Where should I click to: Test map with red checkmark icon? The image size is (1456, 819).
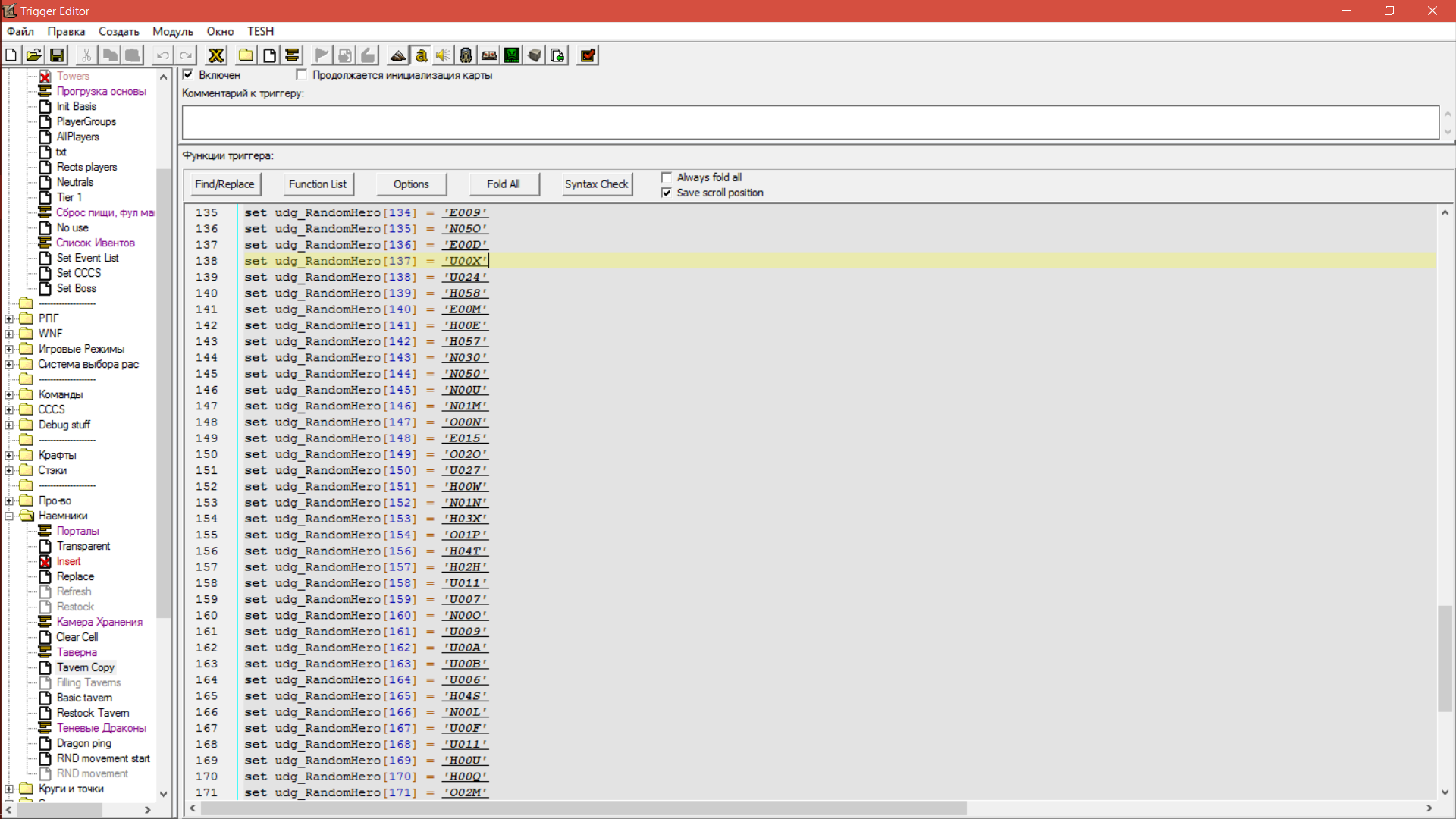click(x=588, y=55)
